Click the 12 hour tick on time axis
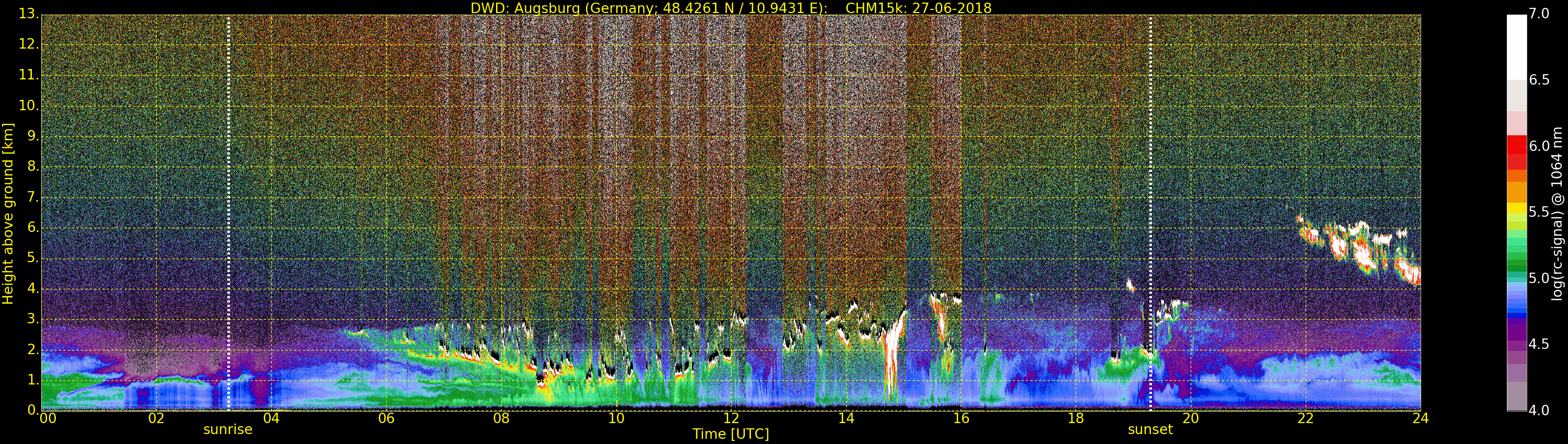This screenshot has width=1568, height=444. click(731, 418)
